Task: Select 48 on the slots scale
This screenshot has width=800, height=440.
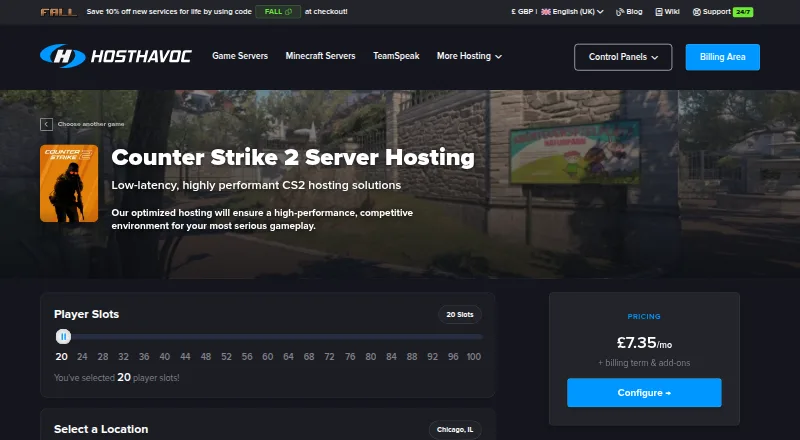Action: coord(206,357)
